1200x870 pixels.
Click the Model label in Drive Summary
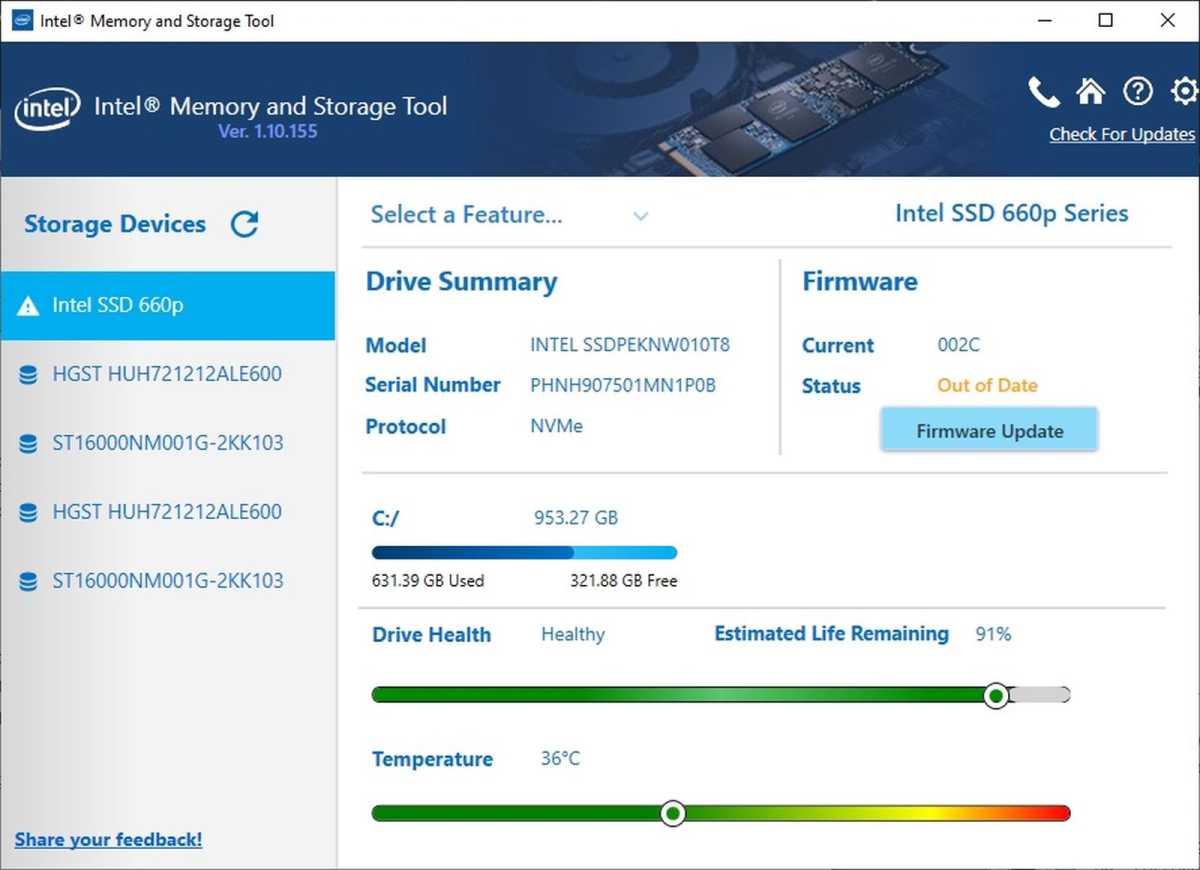(x=396, y=346)
